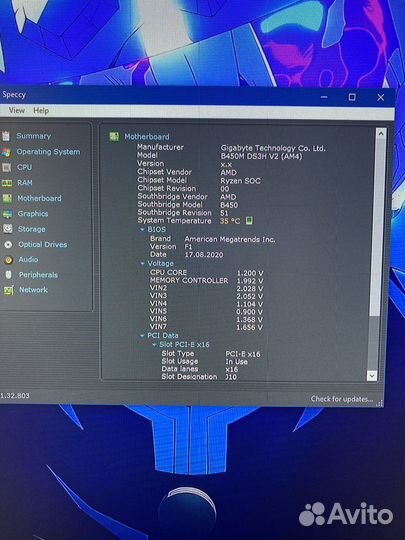Click the scrollbar up arrow
The width and height of the screenshot is (405, 540).
[381, 134]
